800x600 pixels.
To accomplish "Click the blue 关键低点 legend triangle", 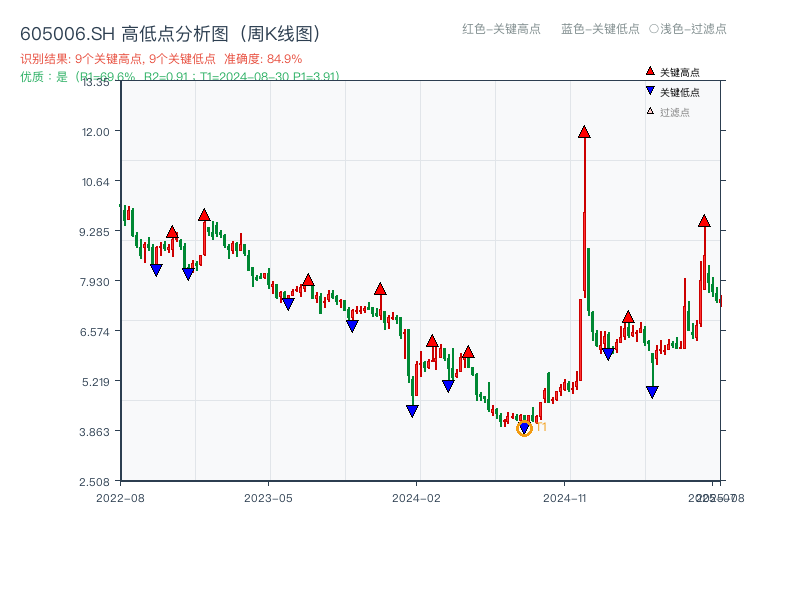I will click(650, 91).
